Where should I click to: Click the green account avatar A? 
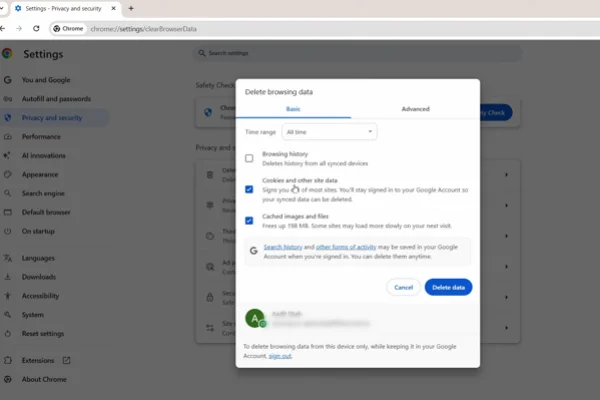(x=255, y=318)
